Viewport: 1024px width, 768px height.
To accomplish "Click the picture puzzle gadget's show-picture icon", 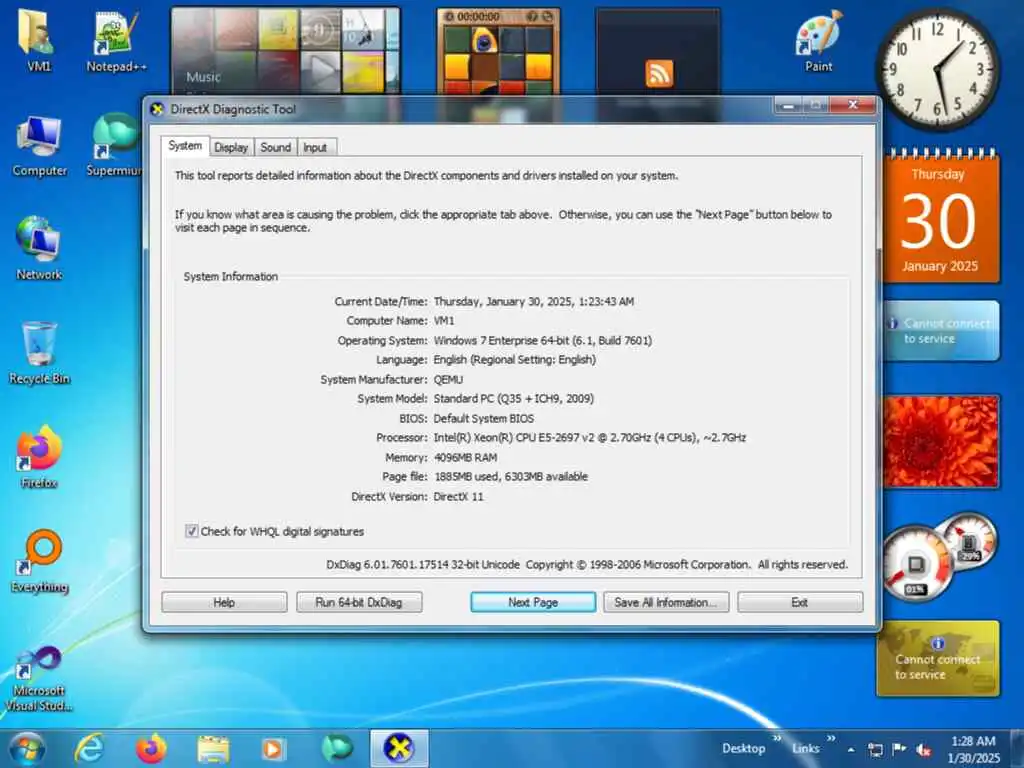I will [x=532, y=16].
